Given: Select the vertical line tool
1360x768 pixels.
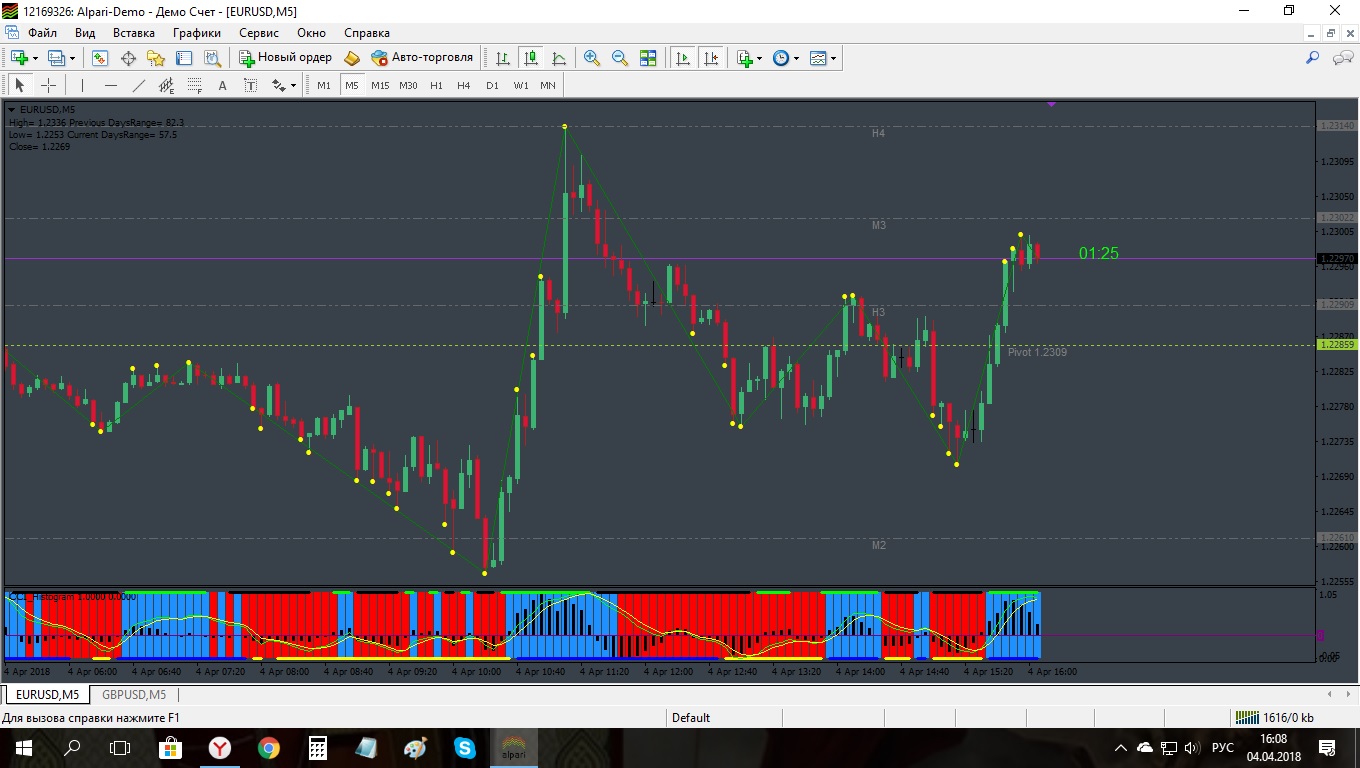Looking at the screenshot, I should (x=83, y=85).
